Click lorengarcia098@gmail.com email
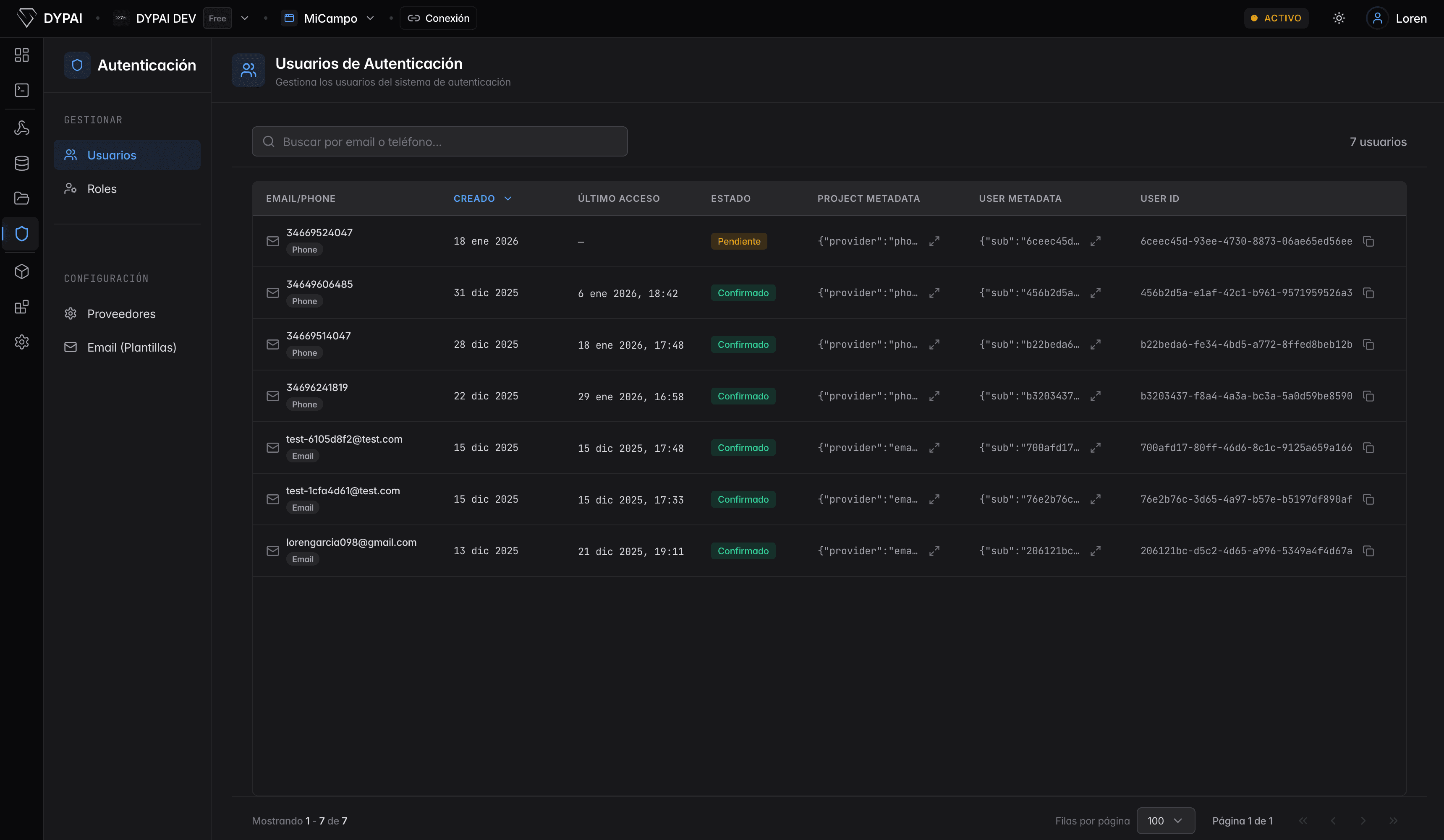 (x=351, y=542)
